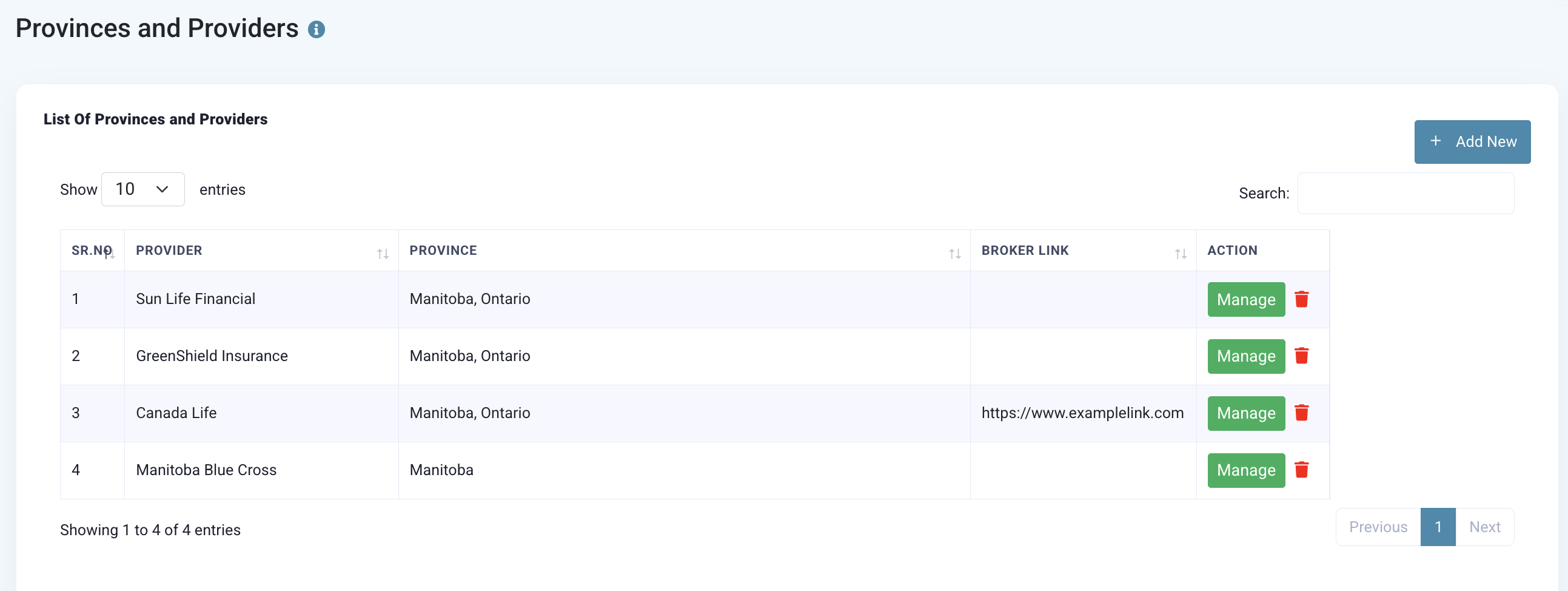1568x591 pixels.
Task: Go to Next page
Action: (1484, 527)
